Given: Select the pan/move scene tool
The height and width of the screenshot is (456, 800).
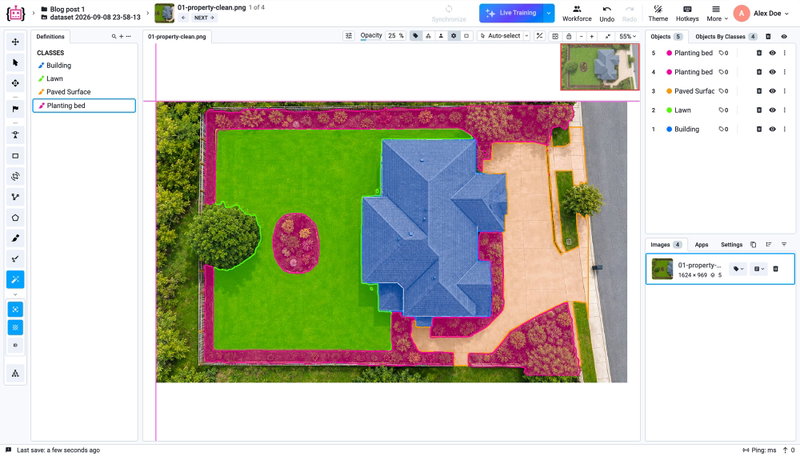Looking at the screenshot, I should click(x=15, y=42).
